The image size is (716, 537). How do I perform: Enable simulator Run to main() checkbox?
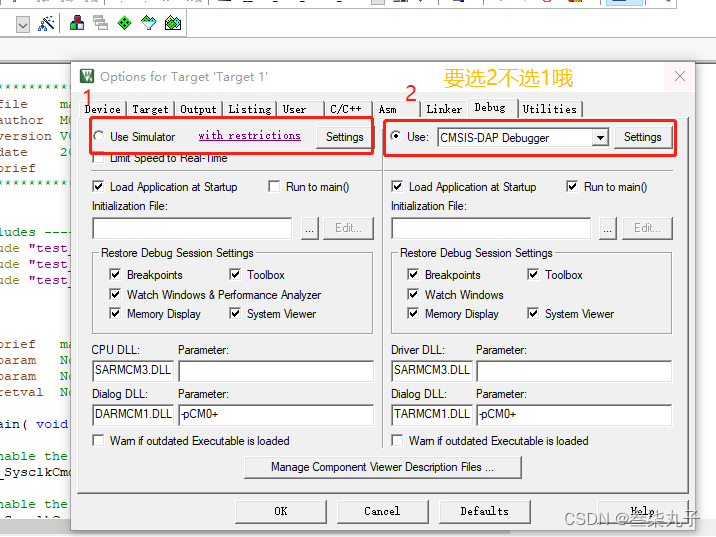274,186
